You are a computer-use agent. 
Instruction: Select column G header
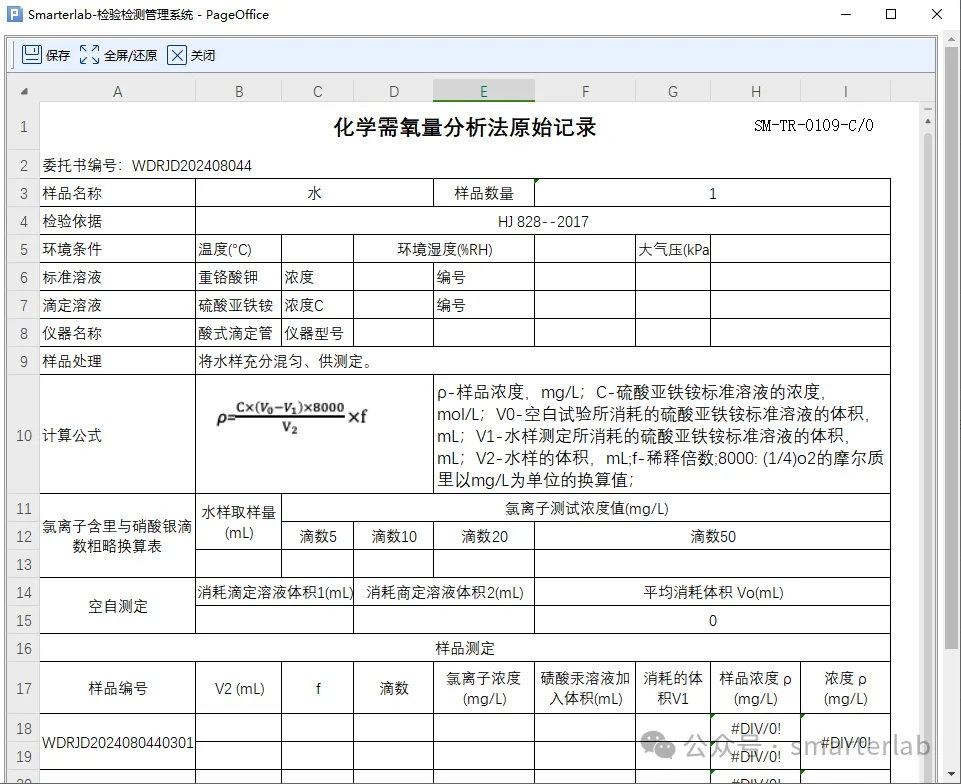pos(673,92)
